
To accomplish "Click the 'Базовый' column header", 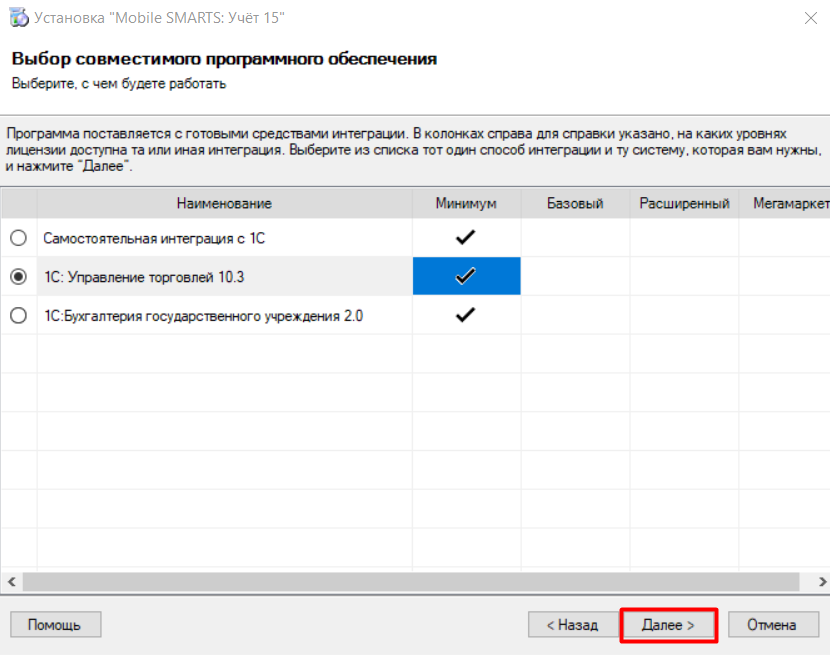I will 575,203.
